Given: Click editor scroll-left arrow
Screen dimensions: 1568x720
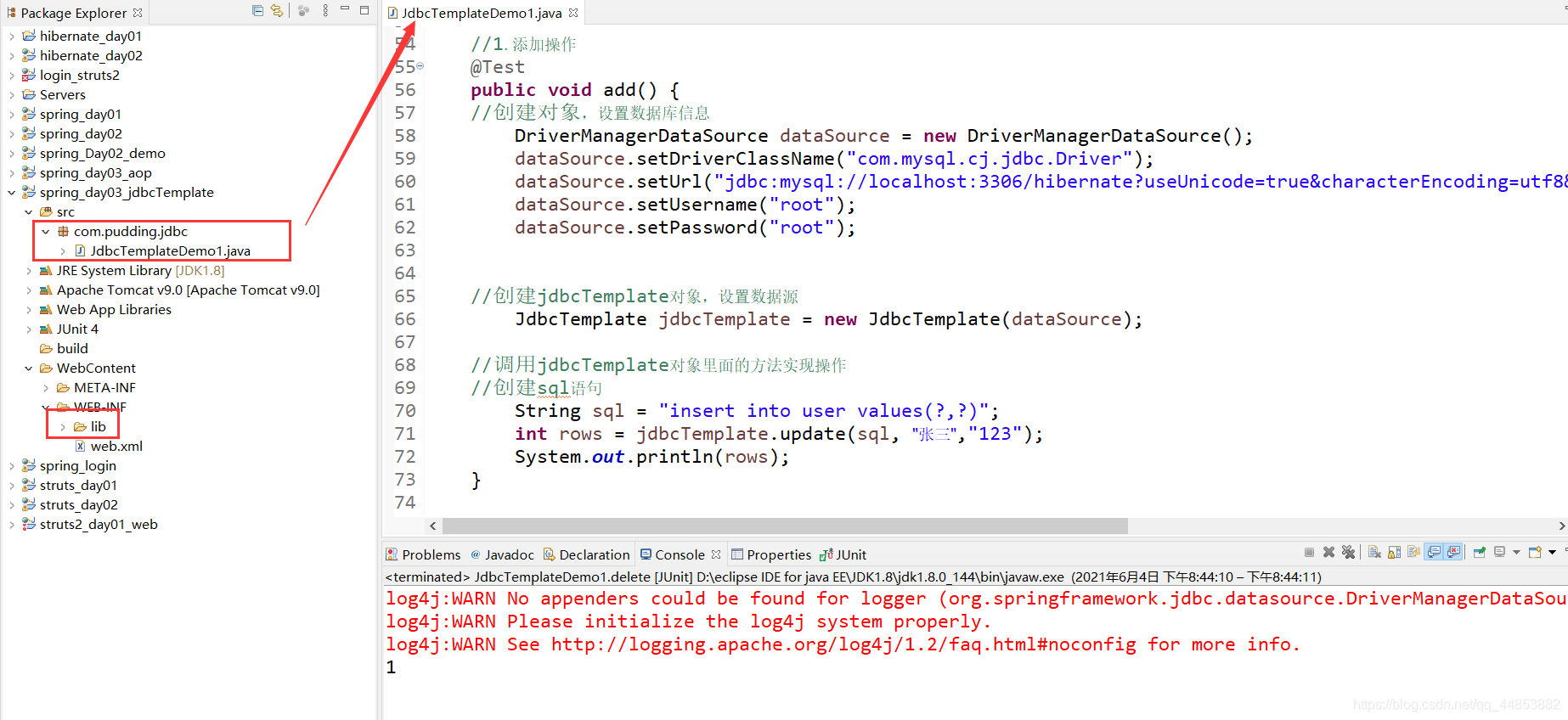Looking at the screenshot, I should (433, 526).
